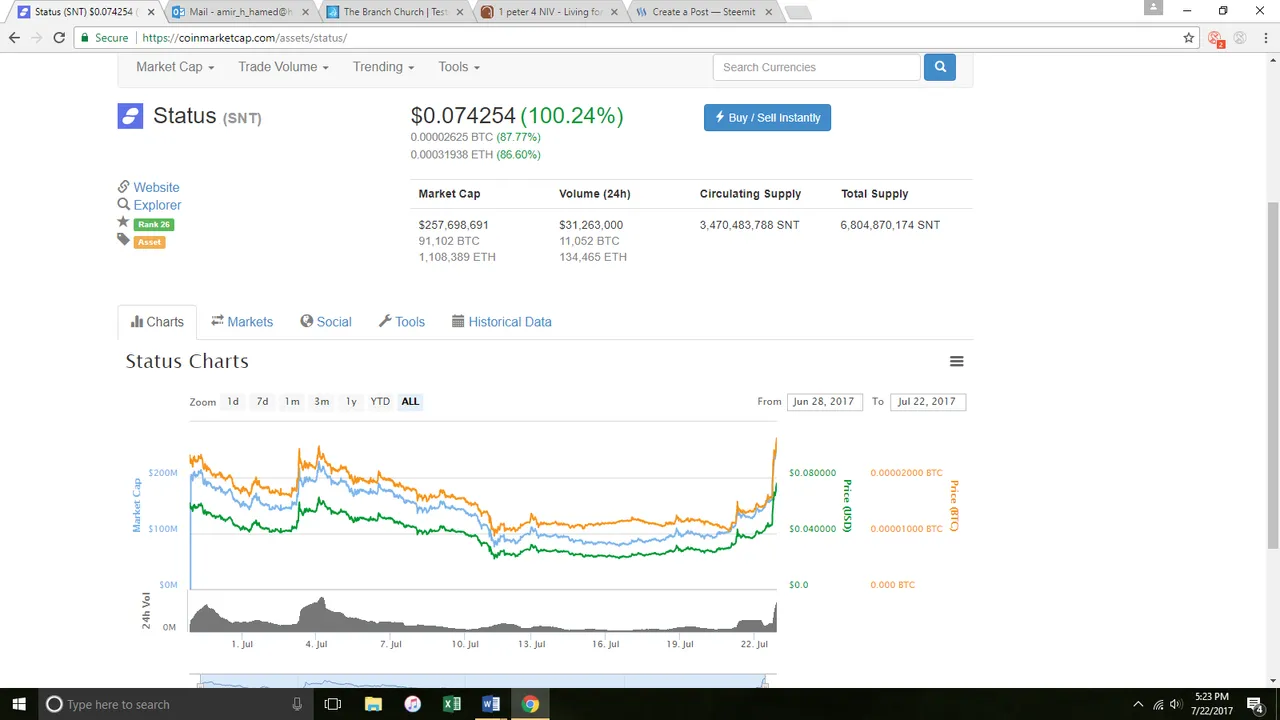This screenshot has height=720, width=1280.
Task: Click Cortana microphone icon
Action: (x=297, y=704)
